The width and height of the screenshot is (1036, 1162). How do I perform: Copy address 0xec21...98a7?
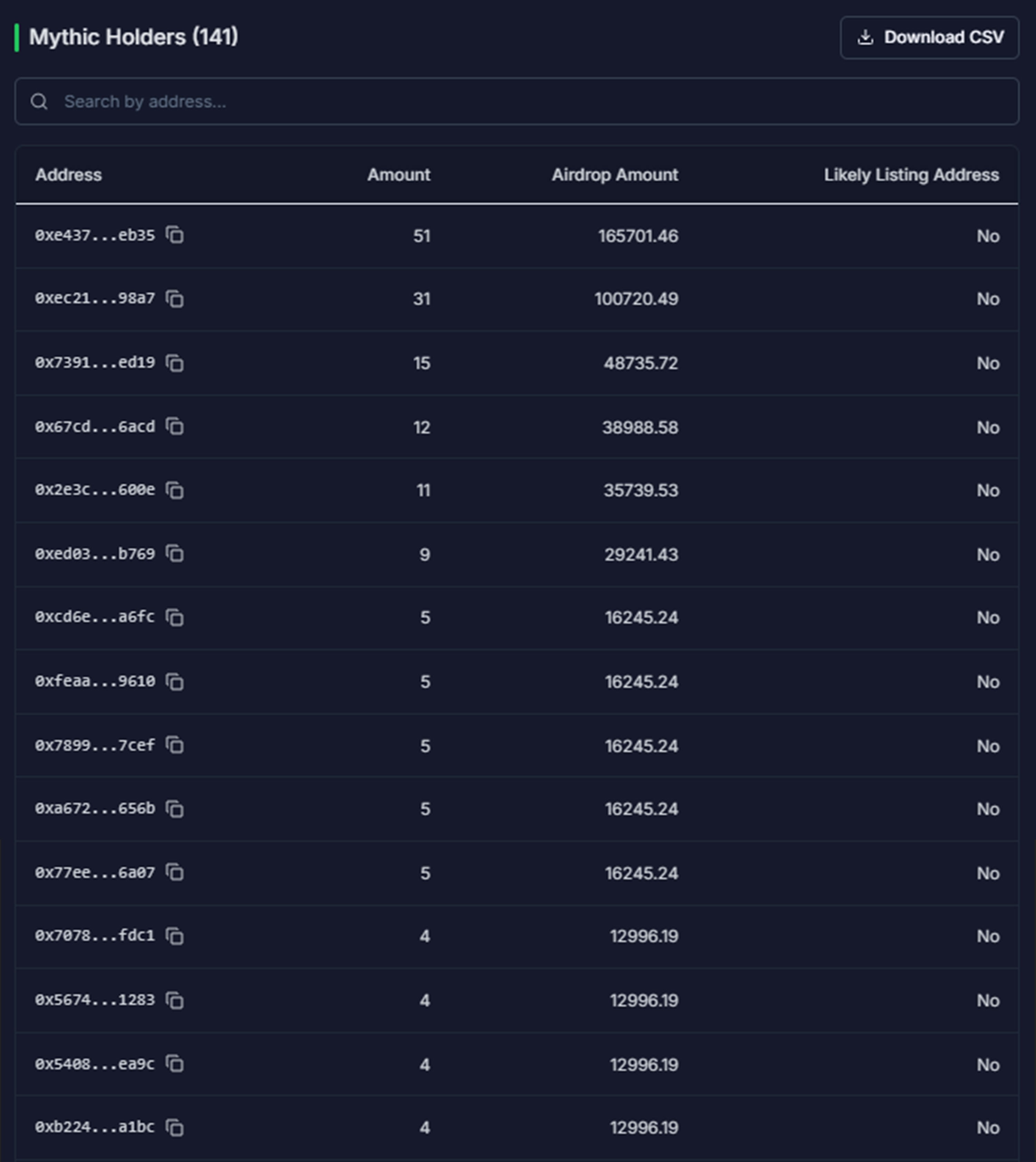[x=175, y=298]
